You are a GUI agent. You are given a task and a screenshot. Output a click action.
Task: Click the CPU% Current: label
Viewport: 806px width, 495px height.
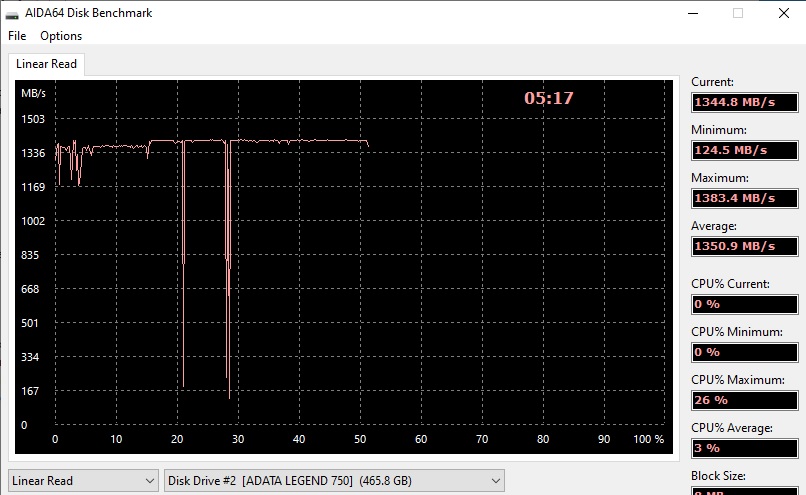(730, 284)
